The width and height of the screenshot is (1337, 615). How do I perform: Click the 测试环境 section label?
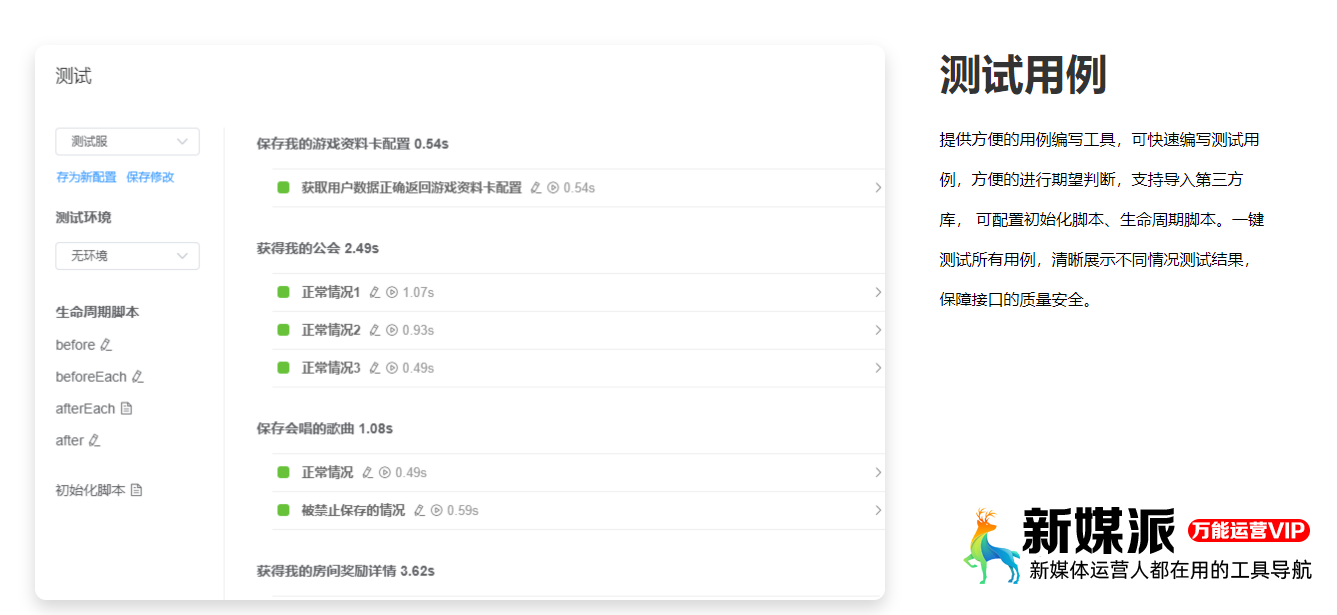[83, 218]
